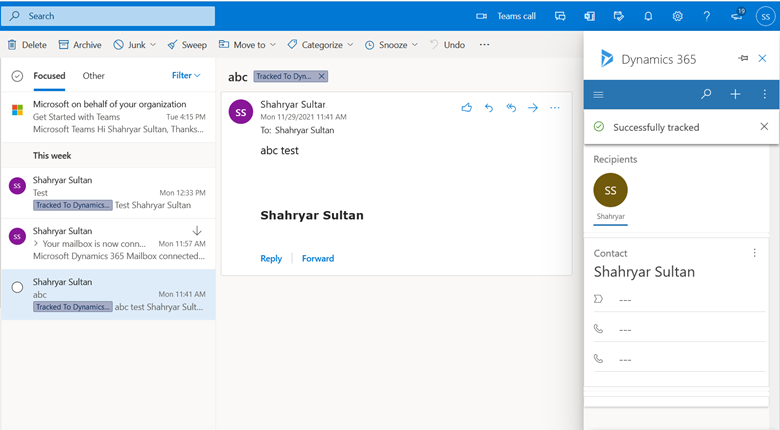Open the chat icon in the header
The width and height of the screenshot is (780, 430).
(x=560, y=16)
